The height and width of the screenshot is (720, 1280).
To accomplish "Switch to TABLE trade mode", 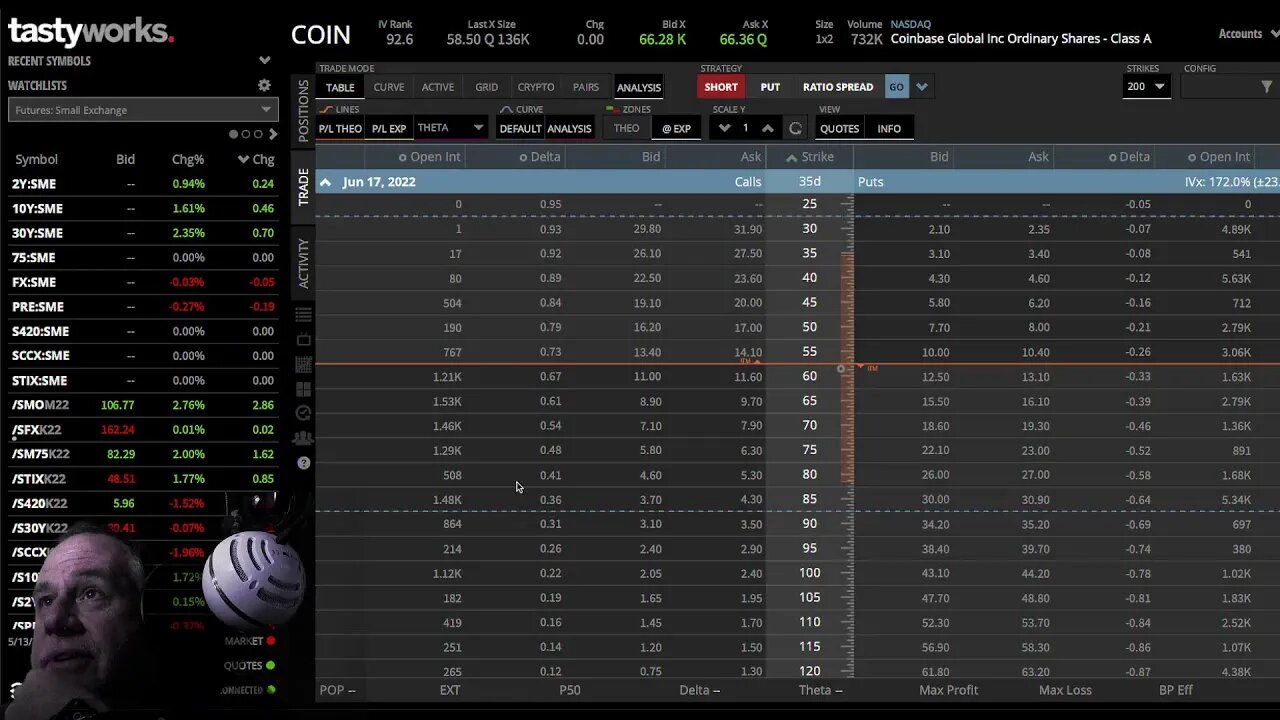I will 340,87.
